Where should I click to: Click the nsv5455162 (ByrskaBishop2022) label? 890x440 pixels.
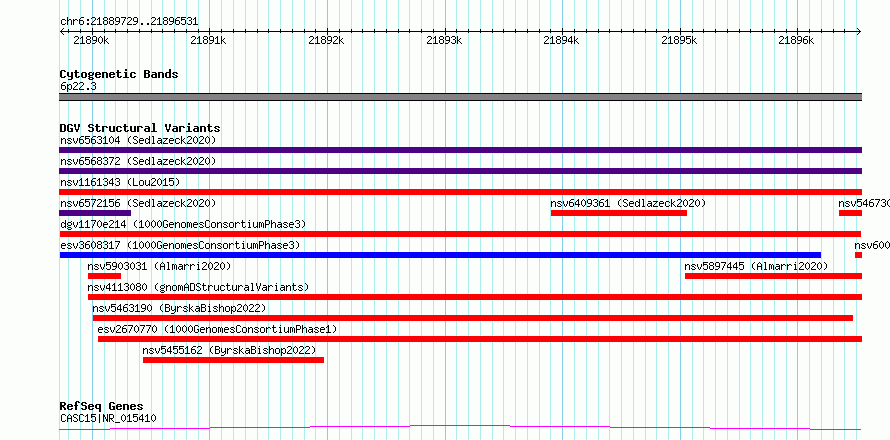229,350
